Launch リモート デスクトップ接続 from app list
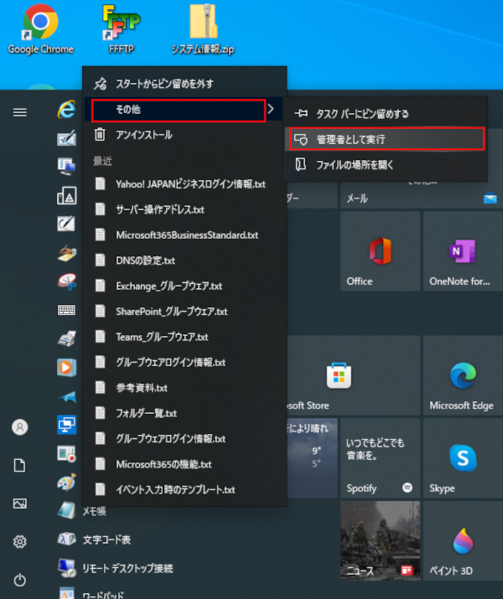This screenshot has width=503, height=599. click(x=115, y=568)
